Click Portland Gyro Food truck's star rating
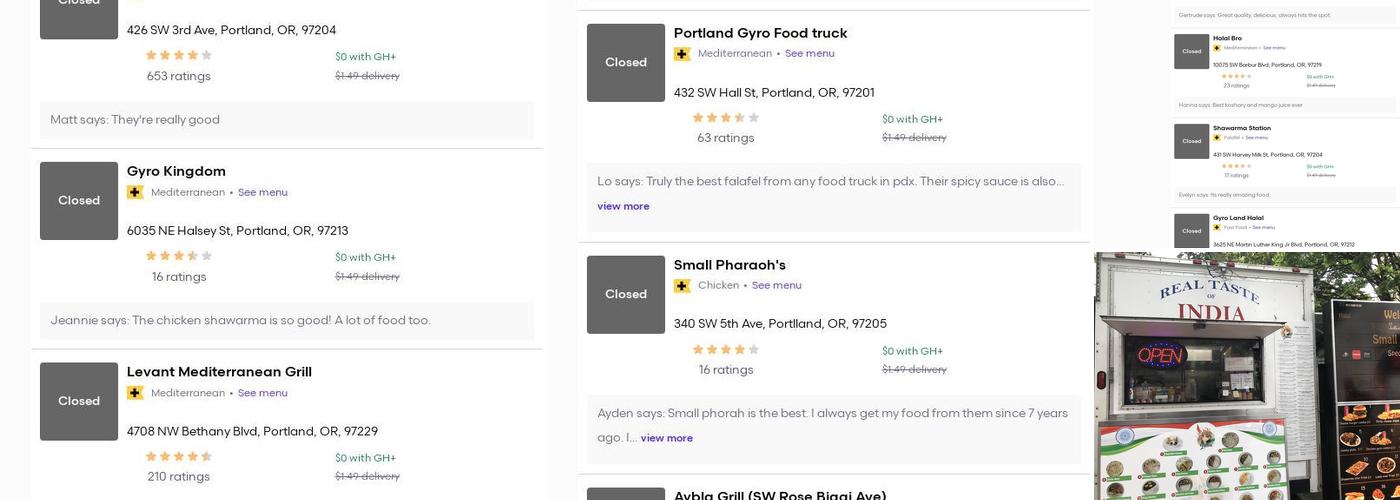The width and height of the screenshot is (1400, 500). click(726, 118)
